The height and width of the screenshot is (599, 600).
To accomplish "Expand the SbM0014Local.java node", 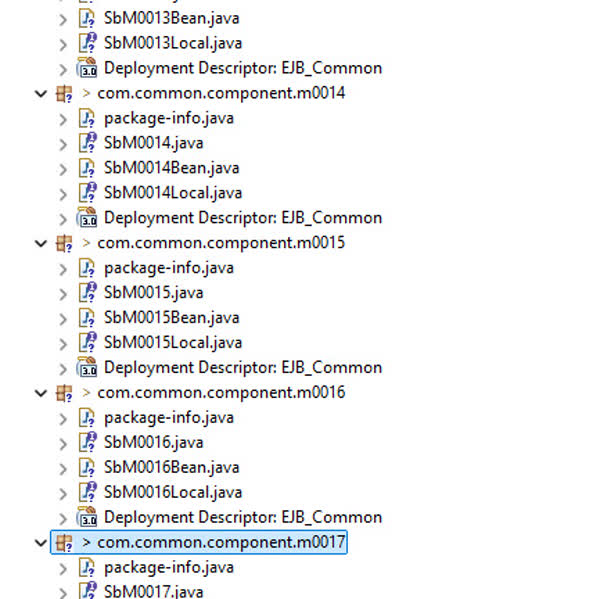I will click(64, 193).
